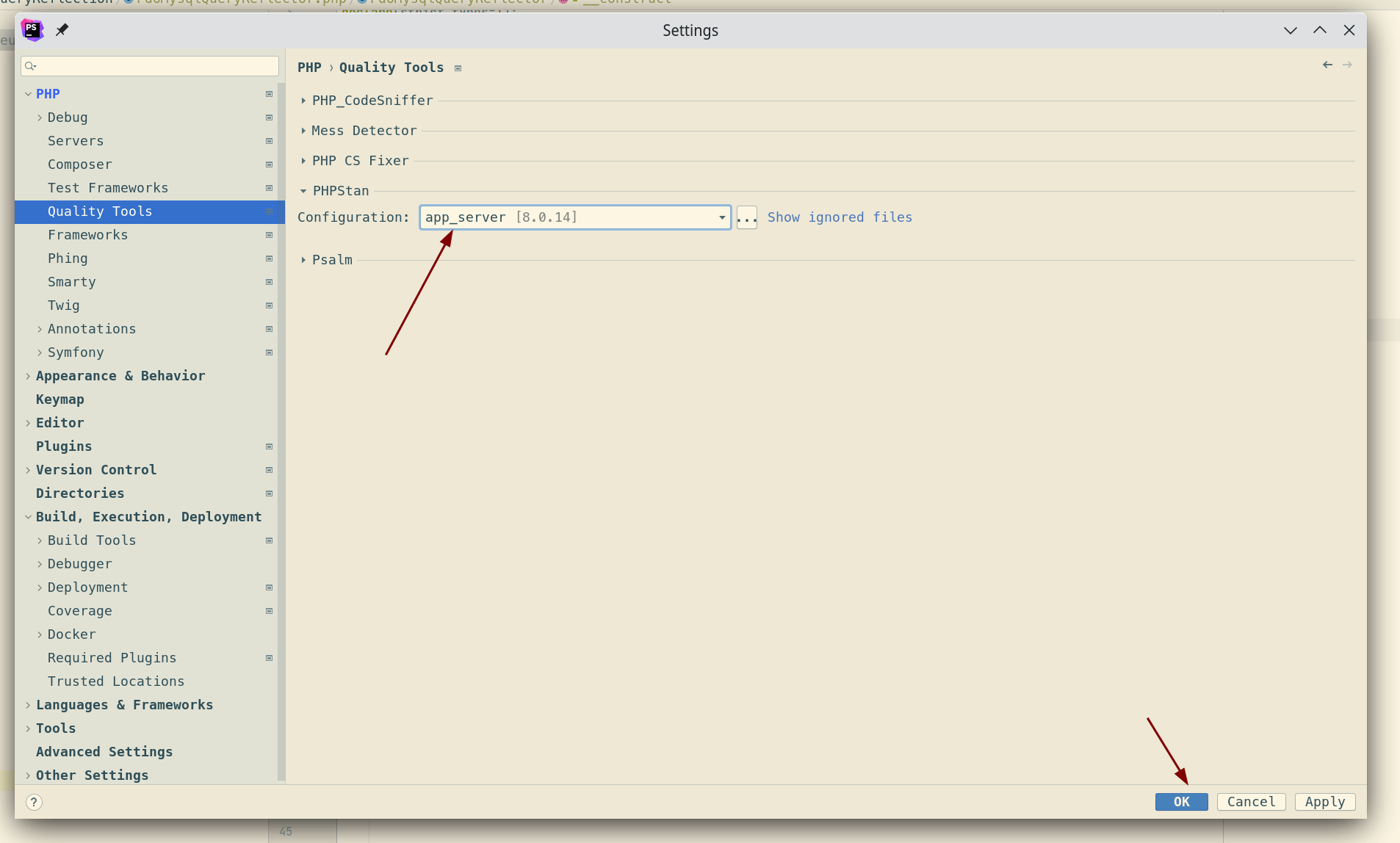
Task: Click the forward navigation arrow
Action: pos(1349,65)
